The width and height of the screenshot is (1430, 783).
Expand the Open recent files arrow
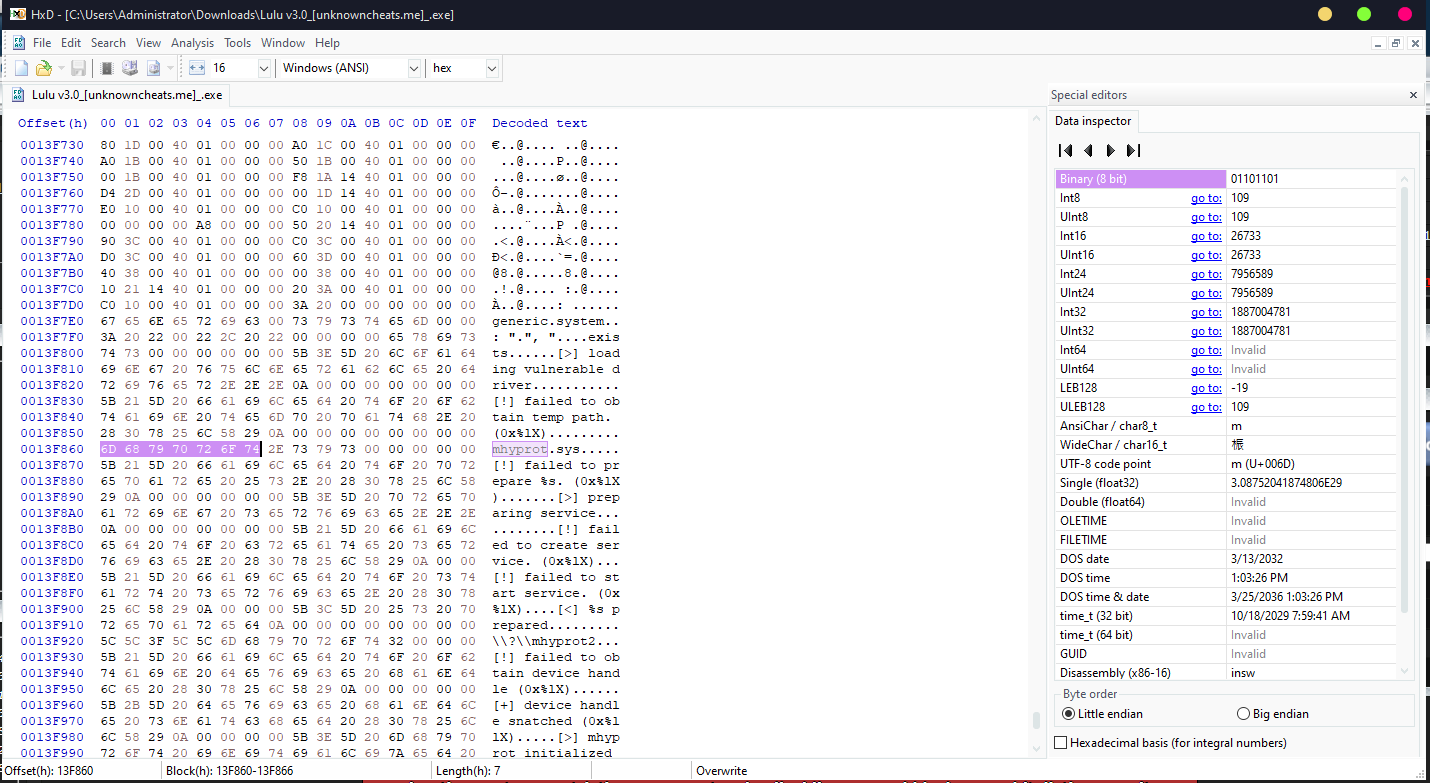pyautogui.click(x=60, y=68)
